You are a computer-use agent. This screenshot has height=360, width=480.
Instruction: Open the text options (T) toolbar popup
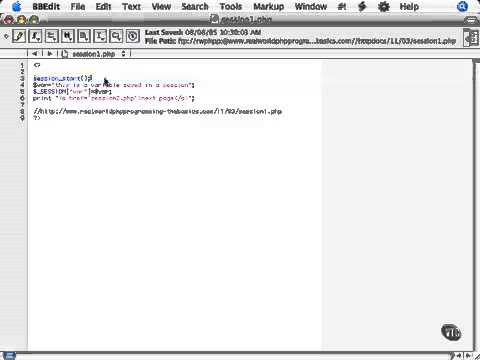[x=100, y=36]
